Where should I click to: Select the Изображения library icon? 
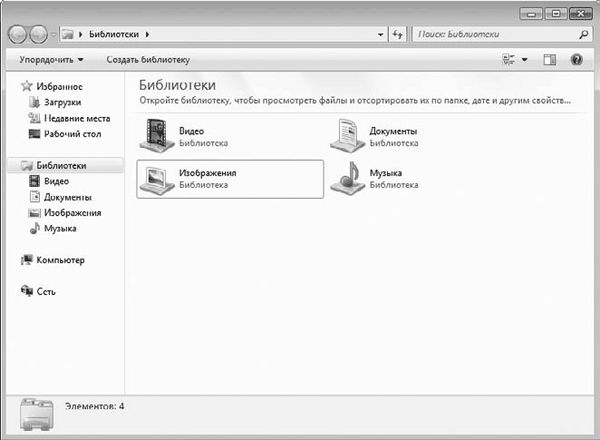(155, 179)
